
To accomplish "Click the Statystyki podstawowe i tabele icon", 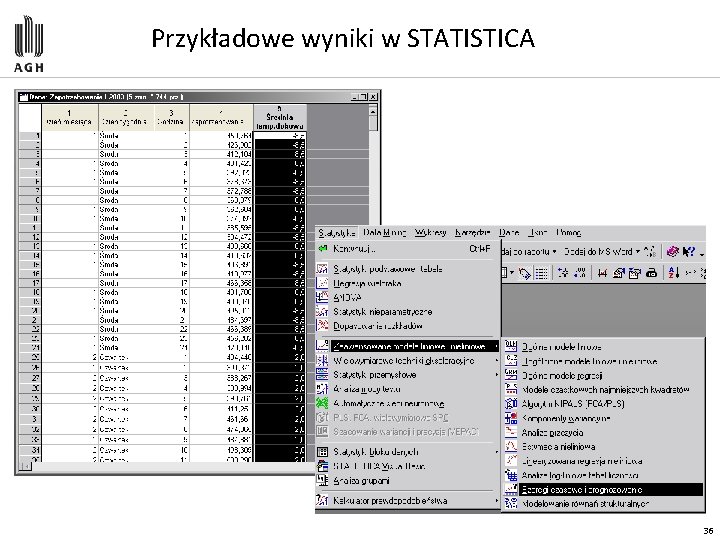I will 323,269.
